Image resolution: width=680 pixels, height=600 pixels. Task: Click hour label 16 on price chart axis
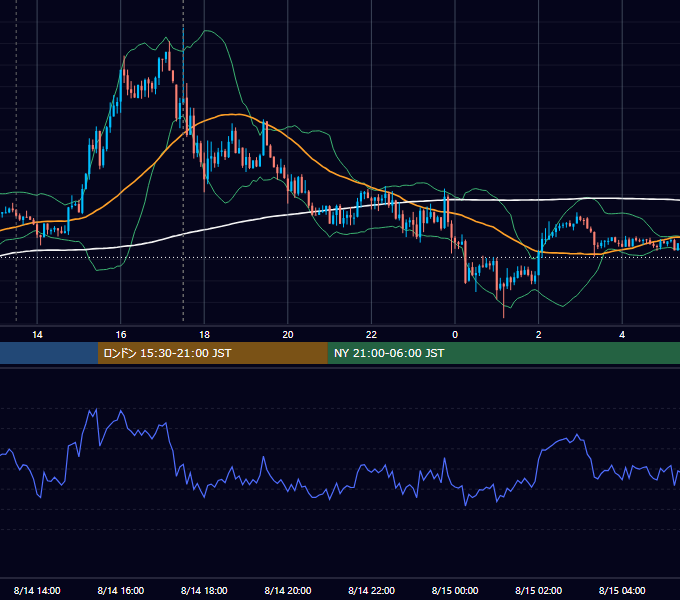click(x=121, y=334)
